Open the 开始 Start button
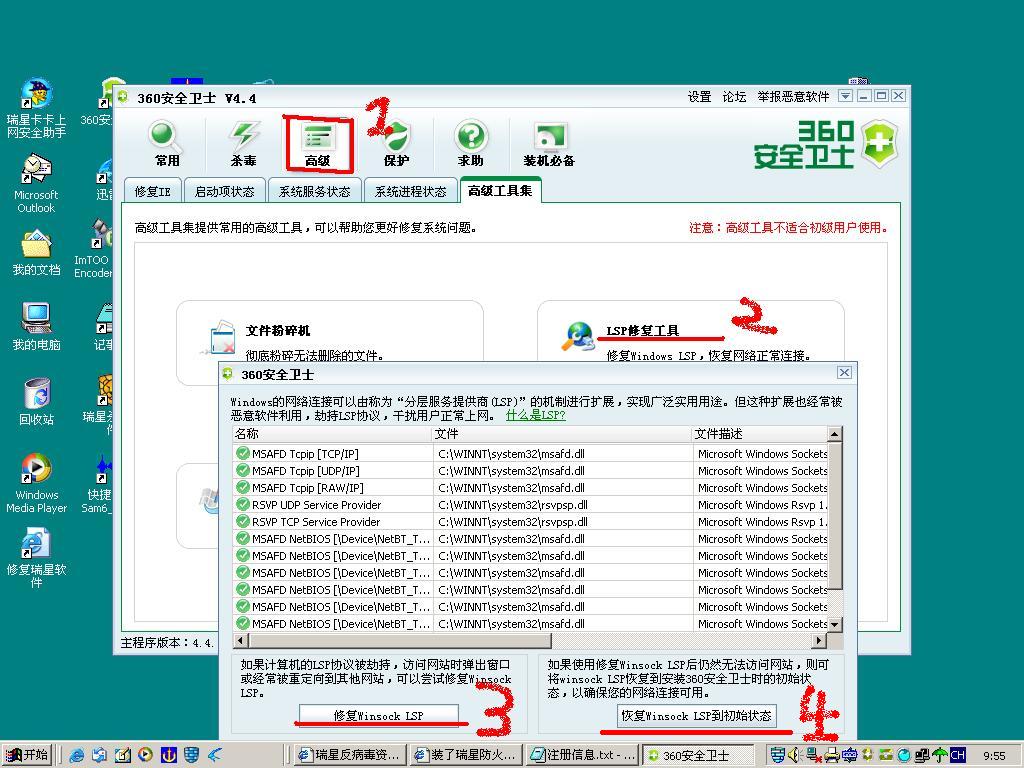Screen dimensions: 1024x768 coord(26,755)
